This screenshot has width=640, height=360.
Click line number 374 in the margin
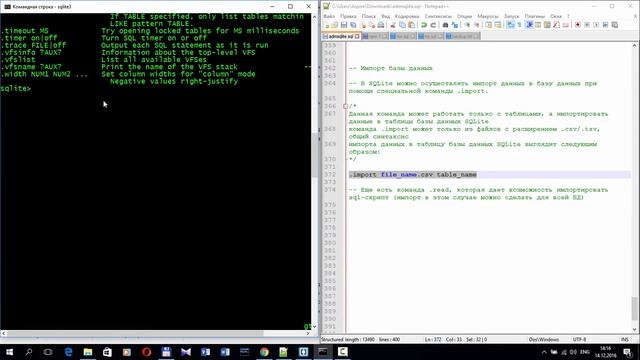(330, 190)
